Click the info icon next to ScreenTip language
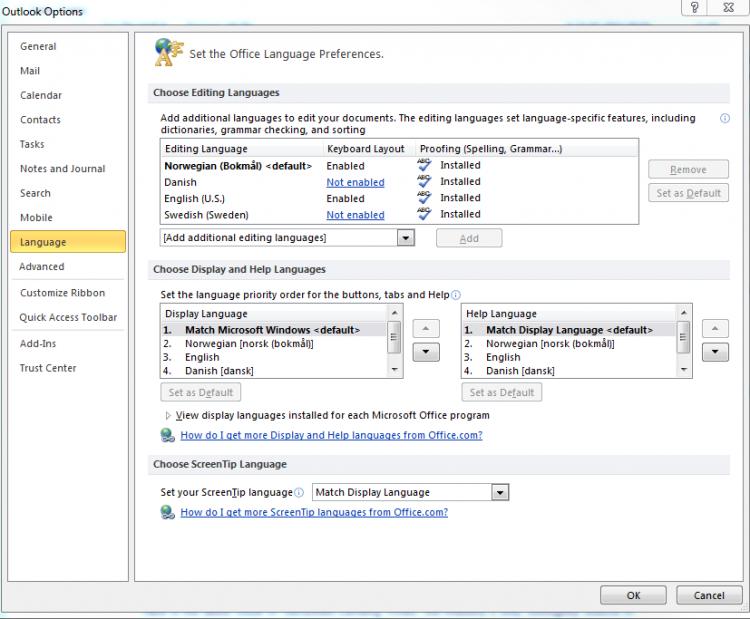 coord(299,493)
